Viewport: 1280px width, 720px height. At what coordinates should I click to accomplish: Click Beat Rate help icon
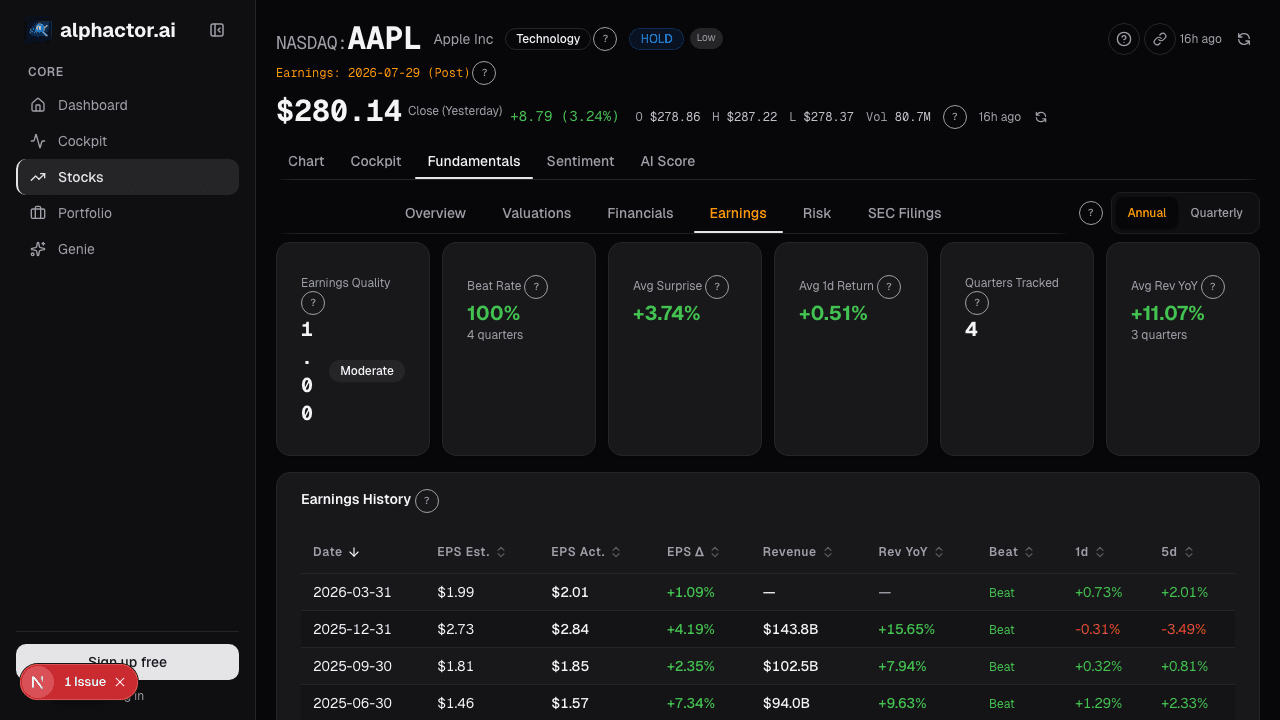[537, 287]
